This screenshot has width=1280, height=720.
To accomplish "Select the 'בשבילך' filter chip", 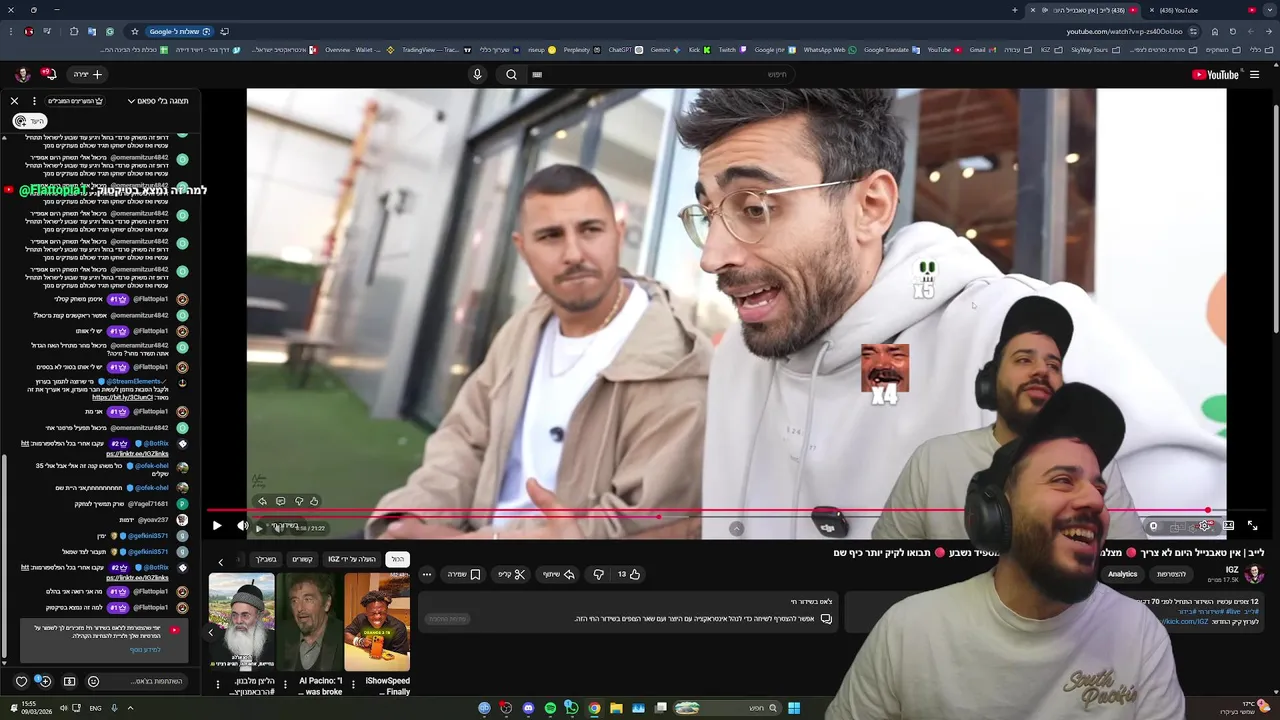I will tap(266, 560).
